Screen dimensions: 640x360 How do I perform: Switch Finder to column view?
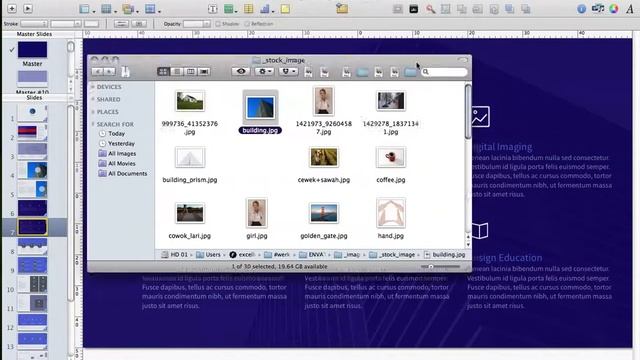(x=190, y=71)
